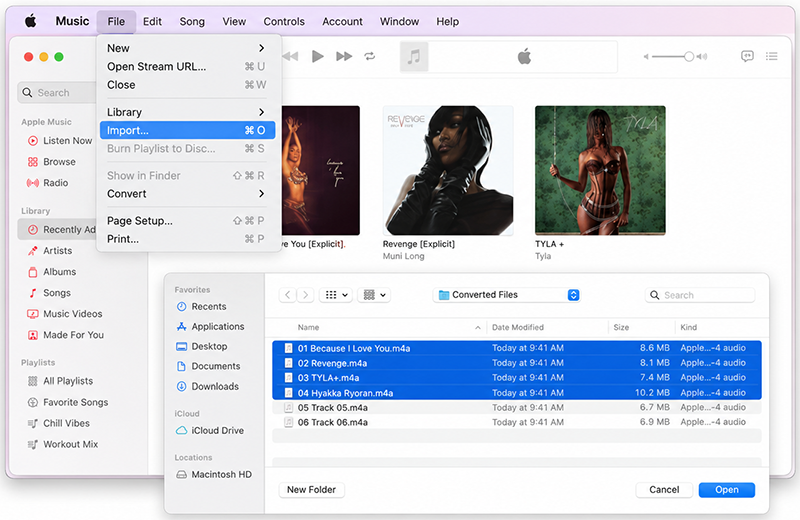Click the Cancel button

tap(664, 490)
